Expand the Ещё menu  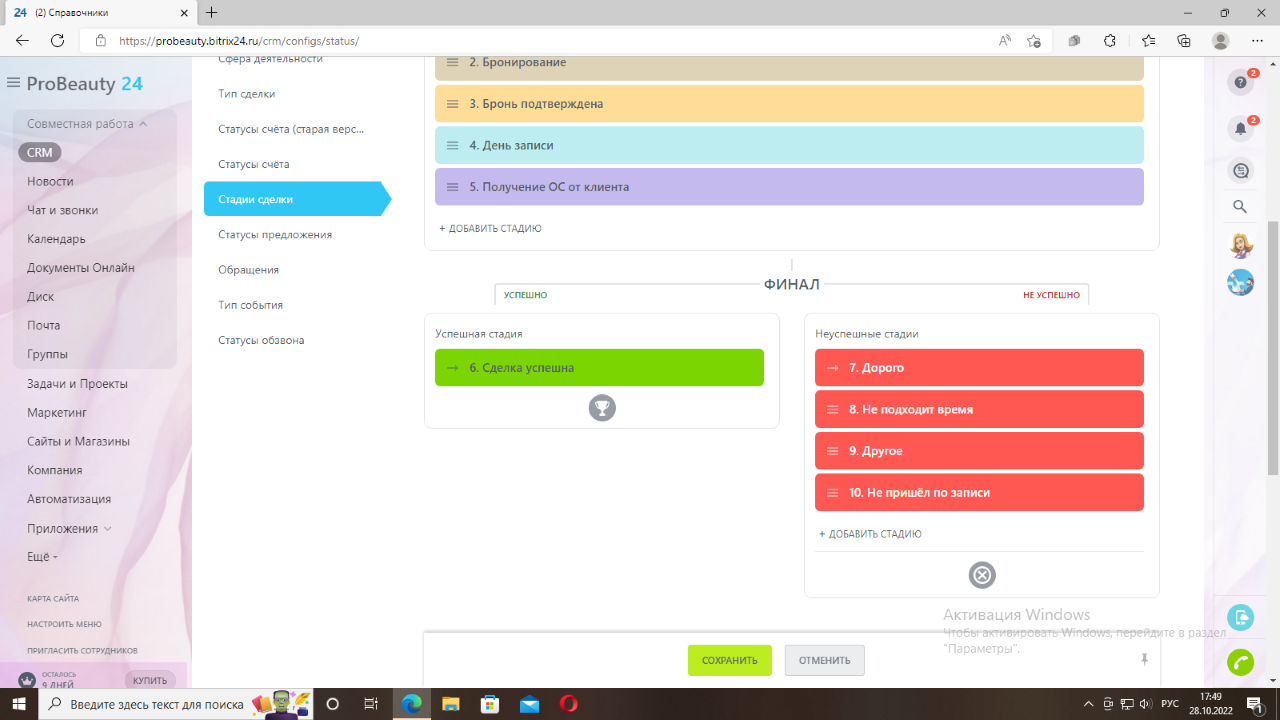pos(42,556)
